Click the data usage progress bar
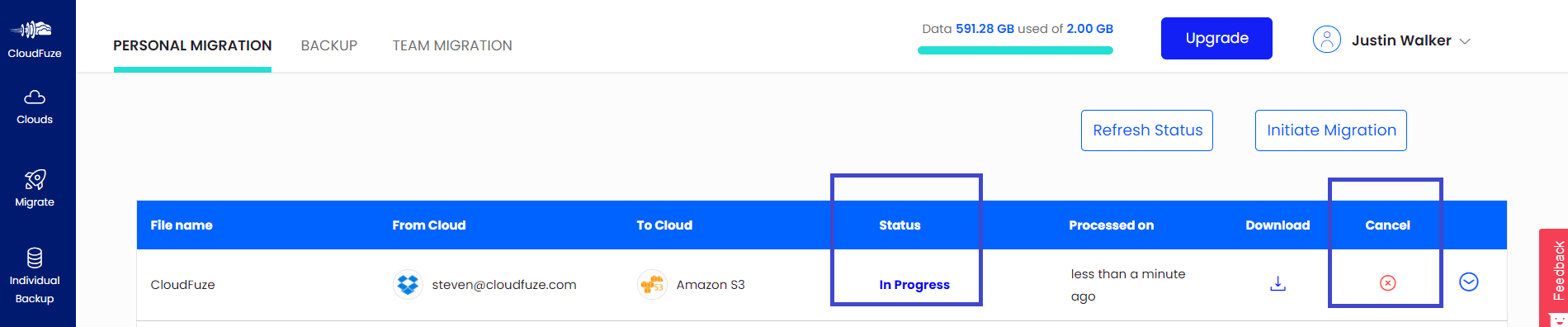The height and width of the screenshot is (327, 1568). coord(1015,50)
